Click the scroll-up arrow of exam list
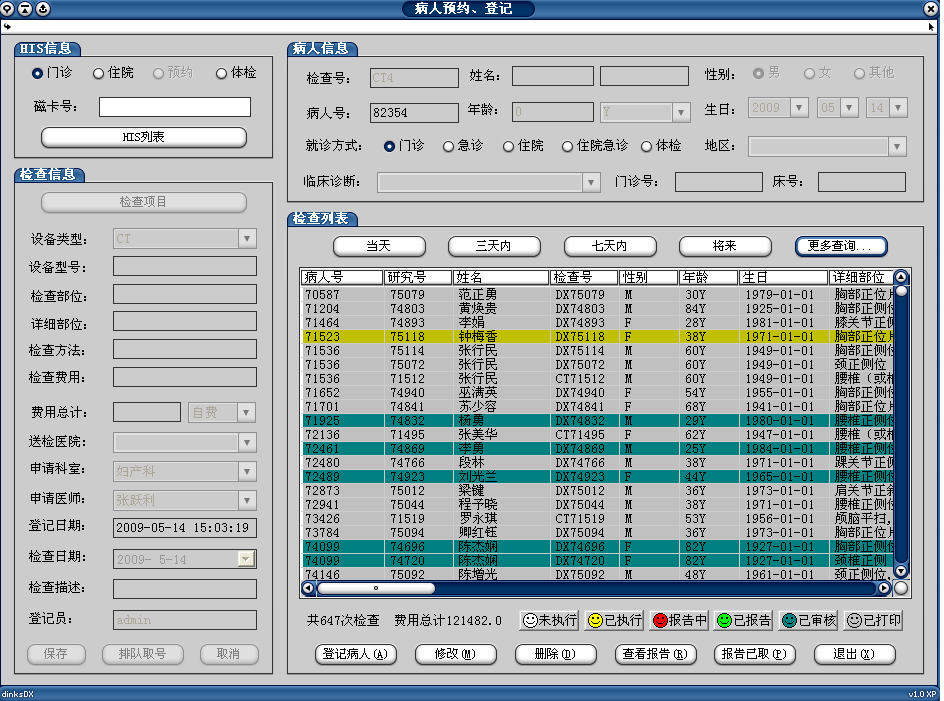The height and width of the screenshot is (701, 944). pyautogui.click(x=900, y=277)
